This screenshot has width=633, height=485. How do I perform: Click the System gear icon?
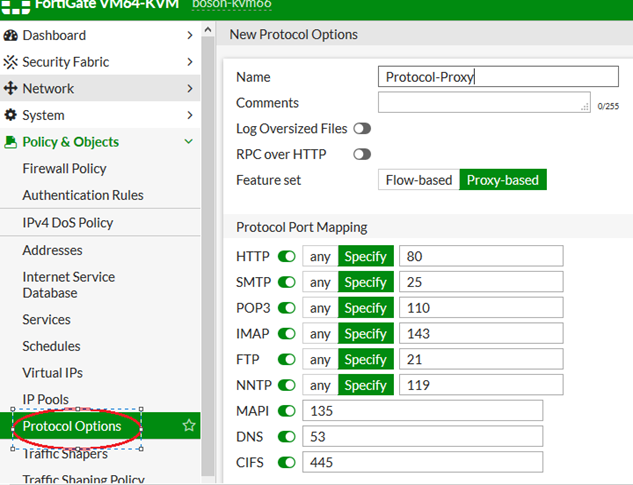click(x=11, y=116)
